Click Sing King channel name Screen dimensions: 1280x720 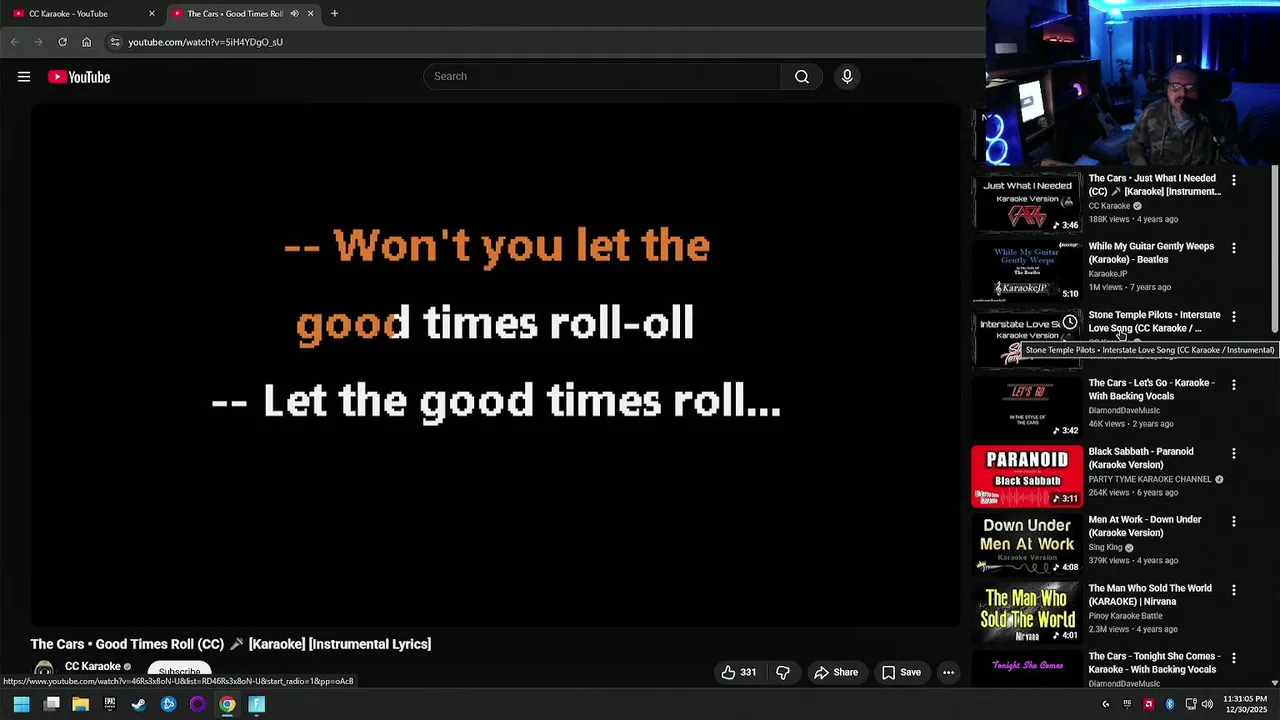click(x=1105, y=548)
